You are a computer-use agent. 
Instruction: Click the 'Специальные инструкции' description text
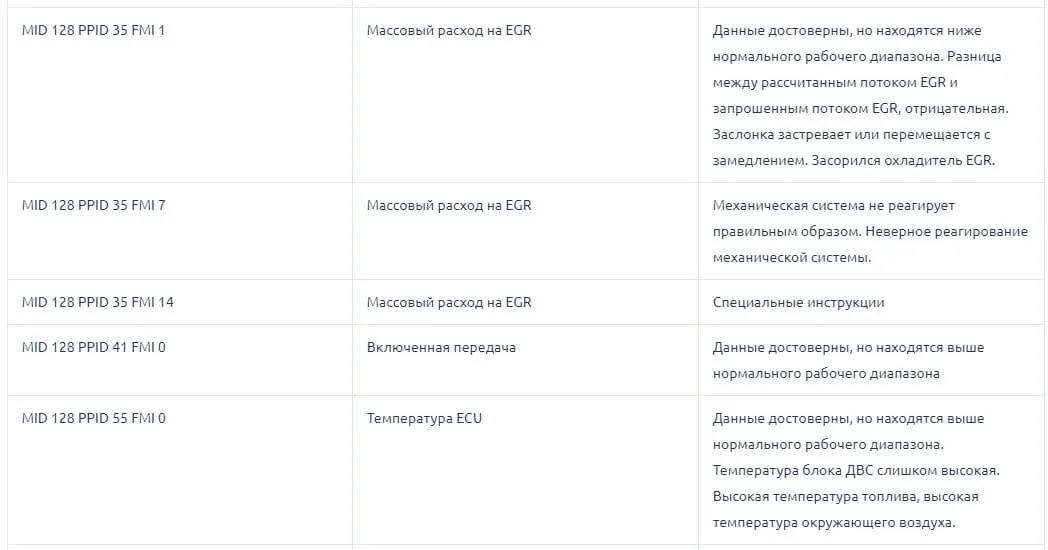tap(798, 302)
